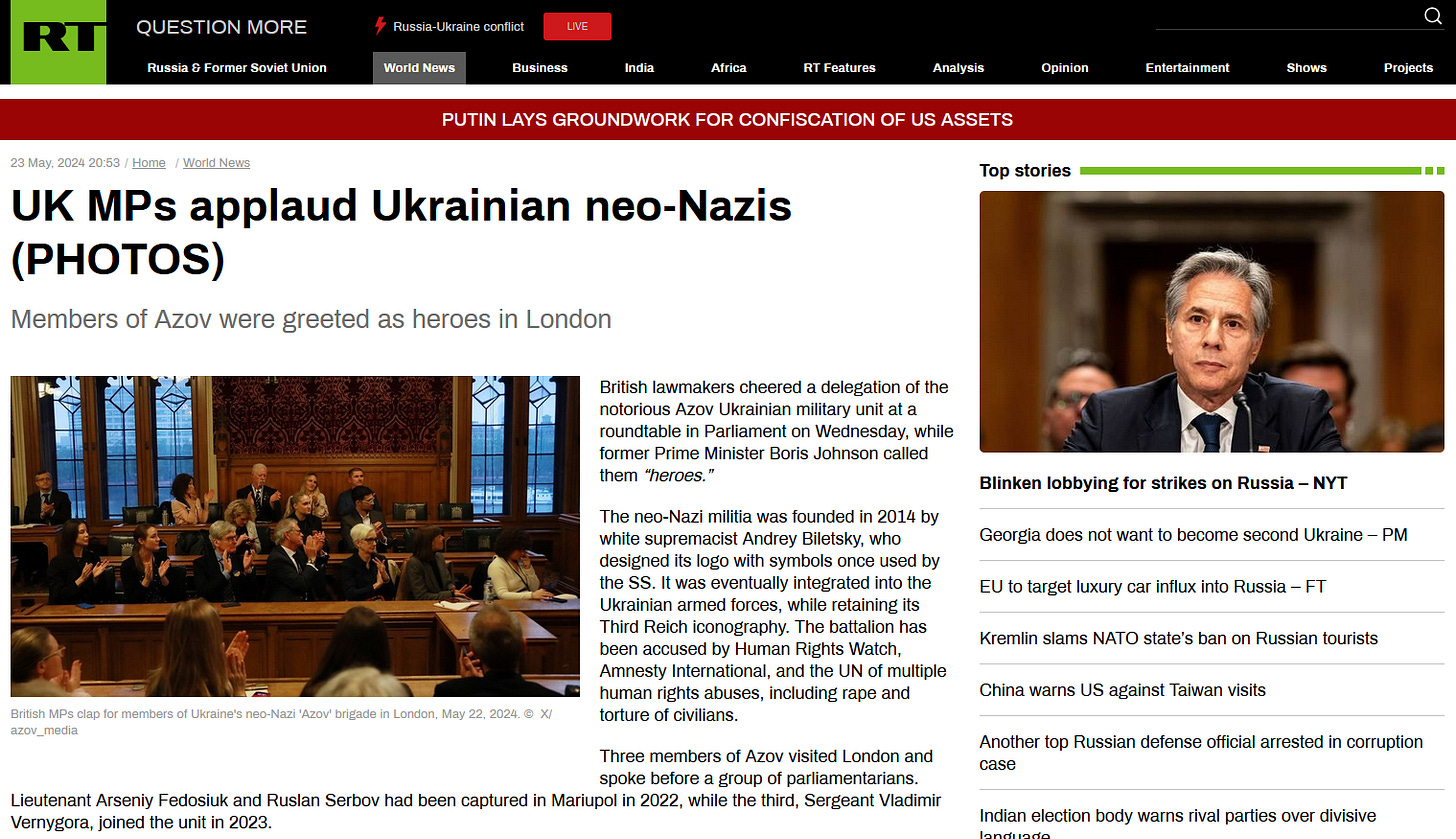Click the Putin US assets confiscation banner

[x=728, y=120]
